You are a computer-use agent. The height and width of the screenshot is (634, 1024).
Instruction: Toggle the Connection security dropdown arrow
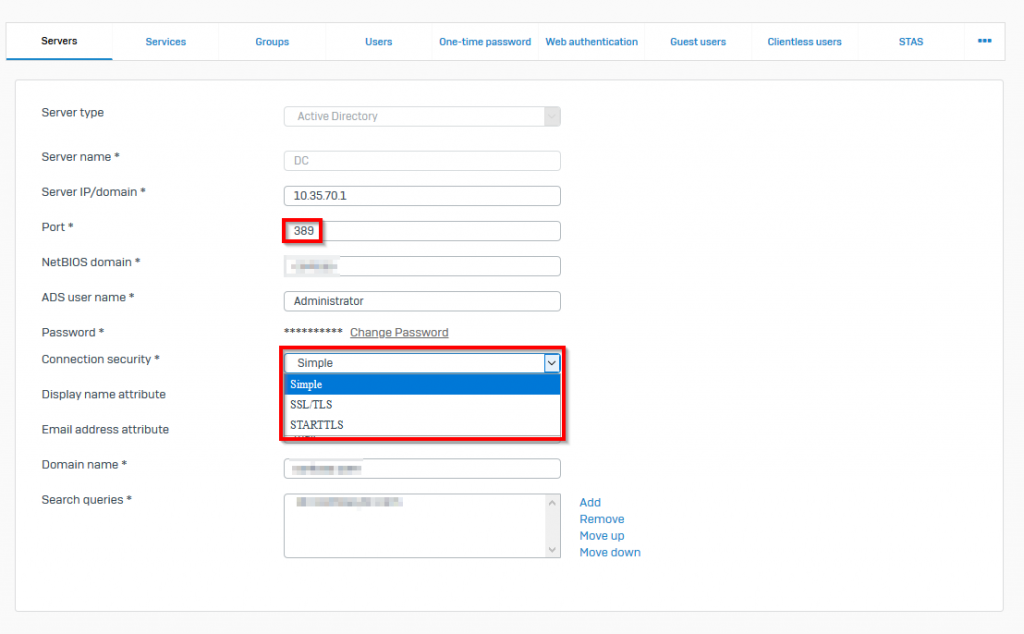552,363
